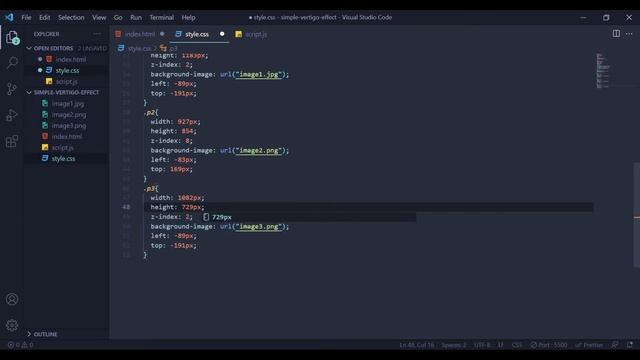Open image2.png in the folder tree
640x360 pixels.
69,115
